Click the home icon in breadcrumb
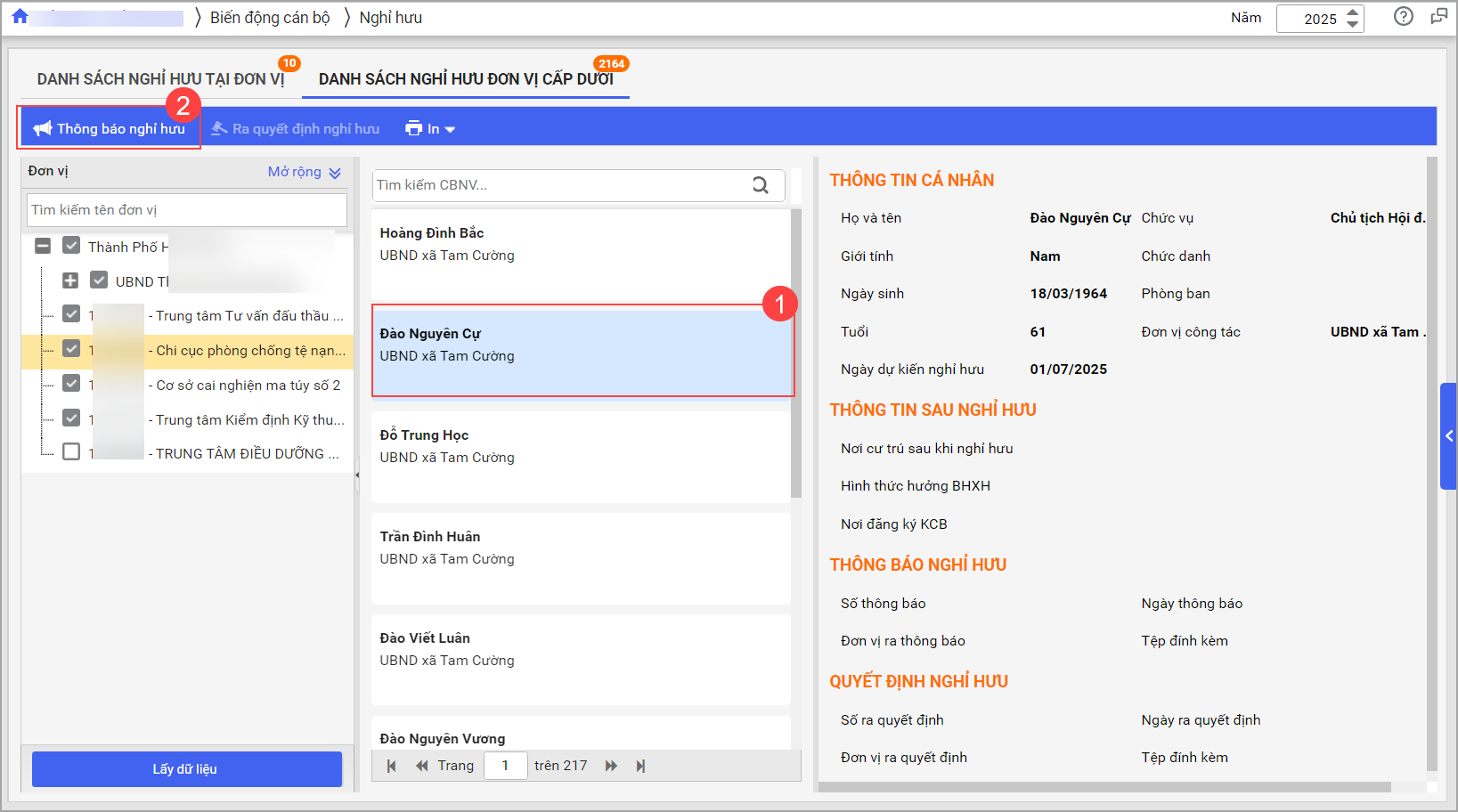 [20, 17]
